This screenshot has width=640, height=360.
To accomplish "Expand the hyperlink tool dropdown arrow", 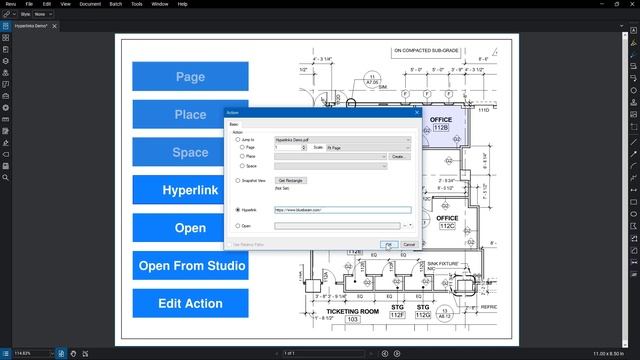I will pos(14,14).
